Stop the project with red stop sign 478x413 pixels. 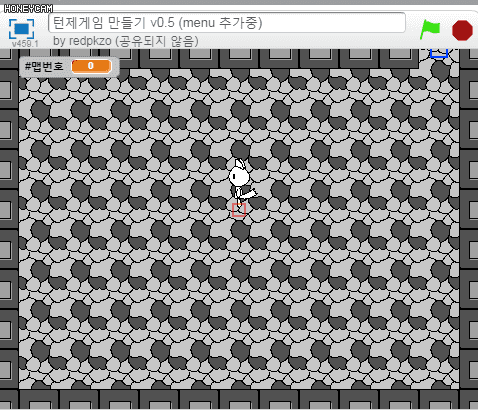(462, 30)
